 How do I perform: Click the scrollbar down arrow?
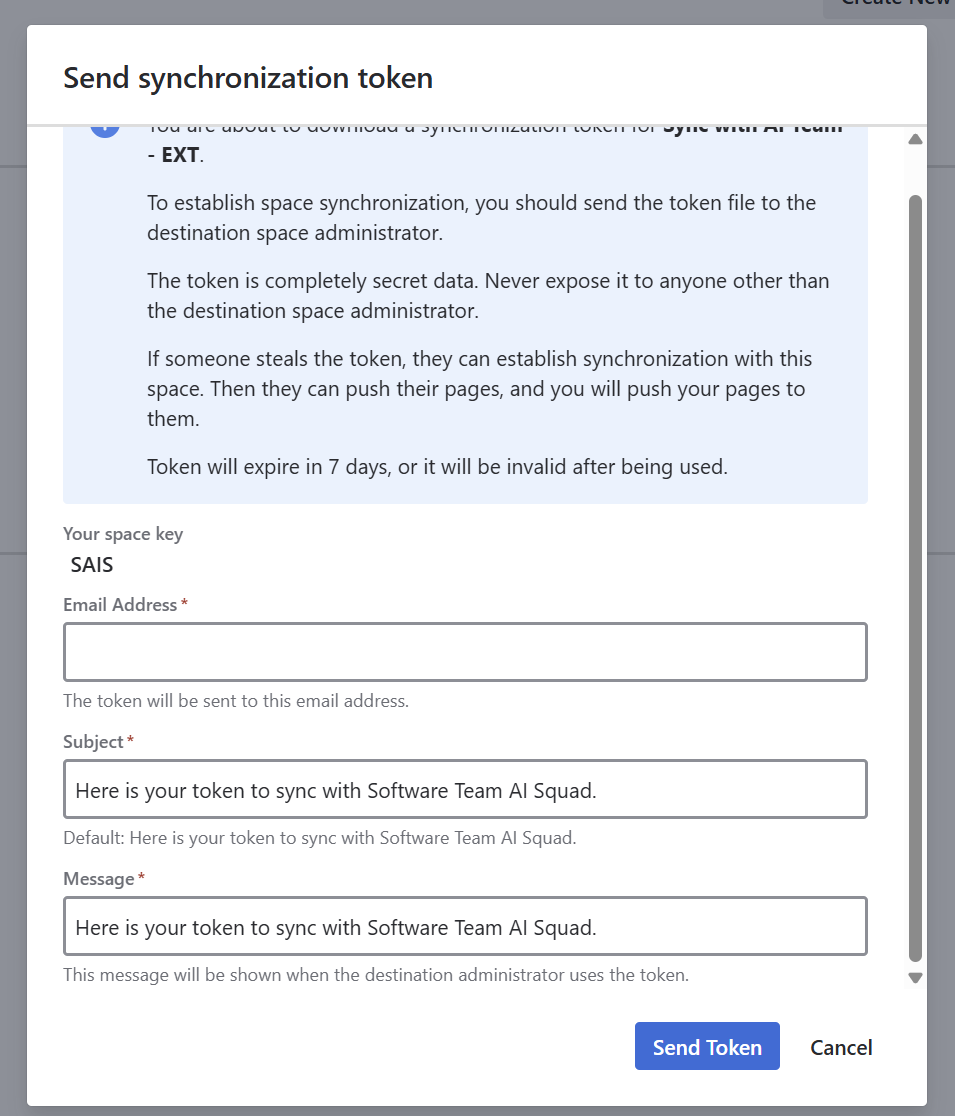point(915,977)
